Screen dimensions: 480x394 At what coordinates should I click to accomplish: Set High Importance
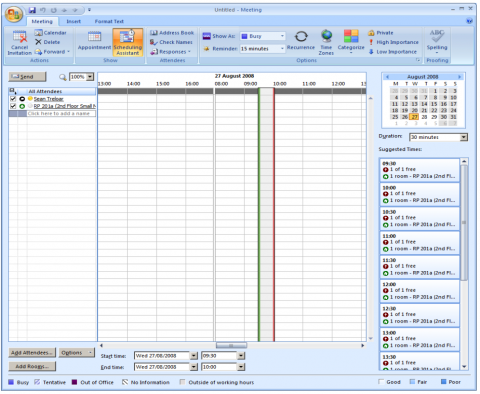pyautogui.click(x=393, y=42)
